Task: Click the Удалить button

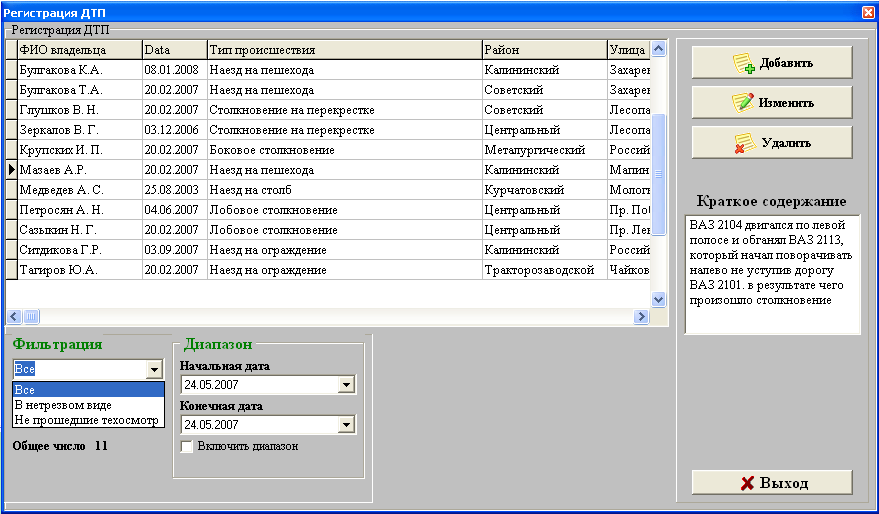Action: 772,142
